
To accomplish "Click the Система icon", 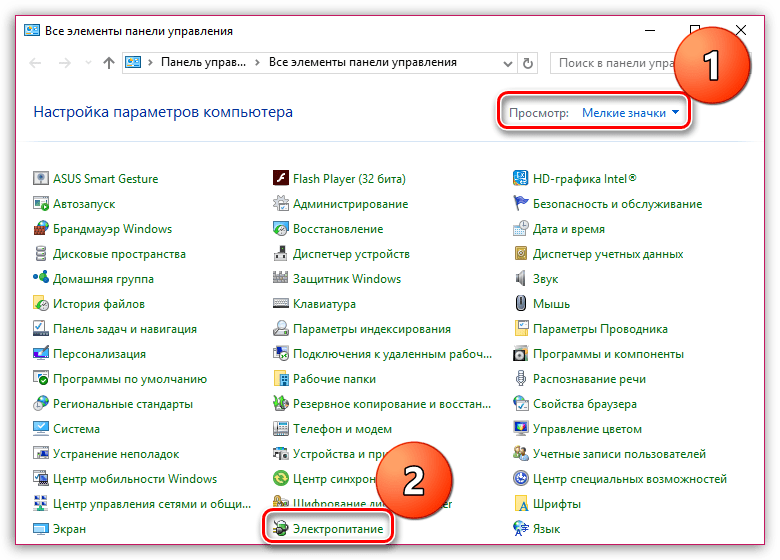I will point(41,428).
